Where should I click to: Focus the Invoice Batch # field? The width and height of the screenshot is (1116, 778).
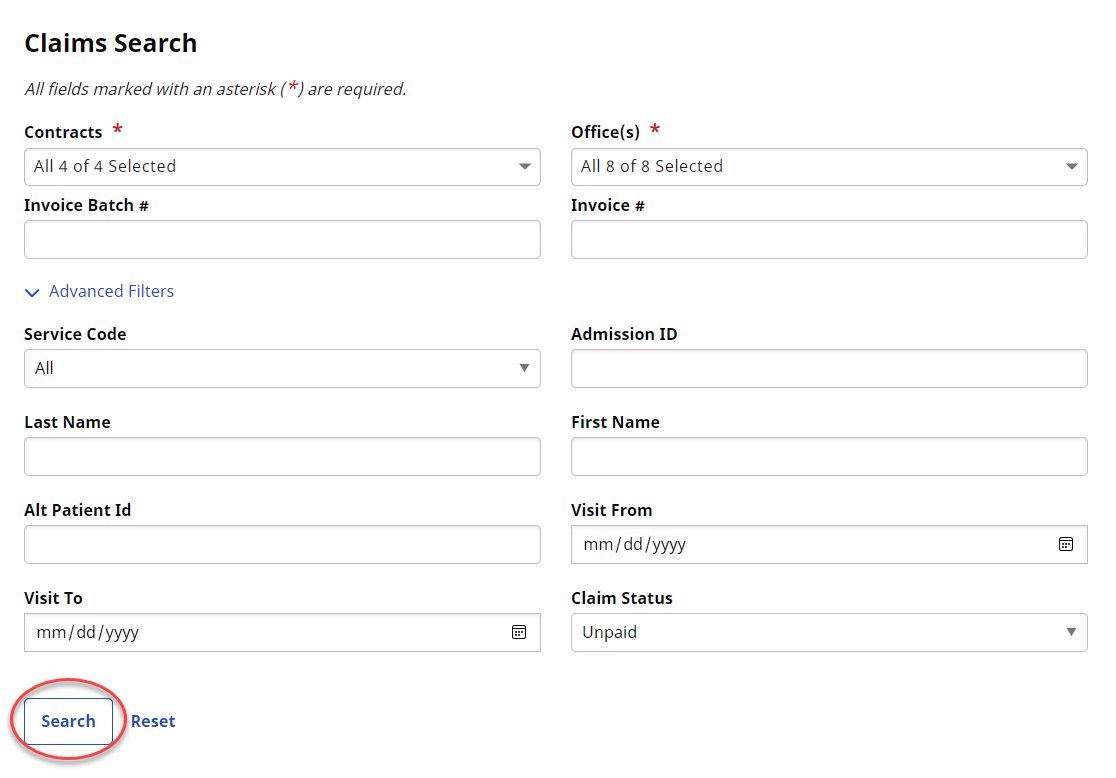[x=282, y=240]
